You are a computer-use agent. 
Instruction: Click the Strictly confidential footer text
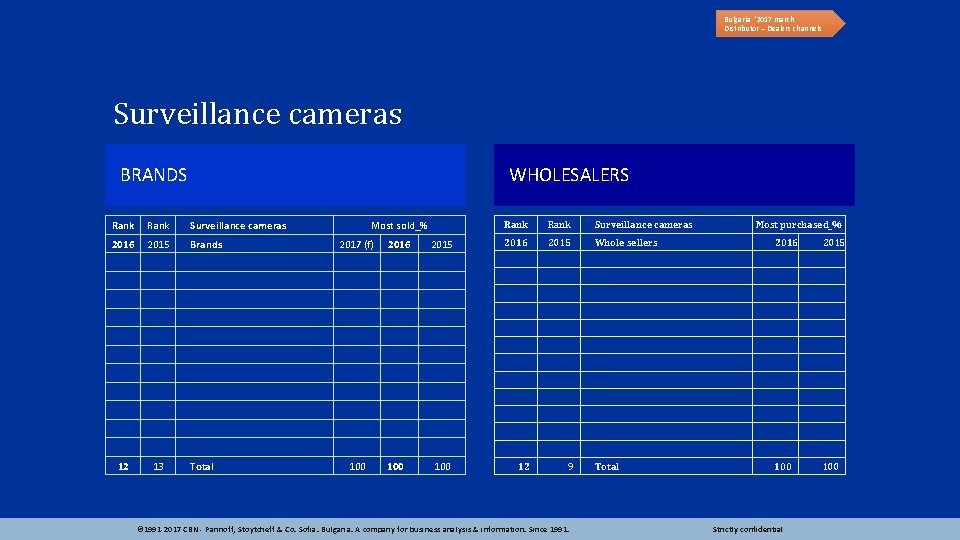coord(747,529)
